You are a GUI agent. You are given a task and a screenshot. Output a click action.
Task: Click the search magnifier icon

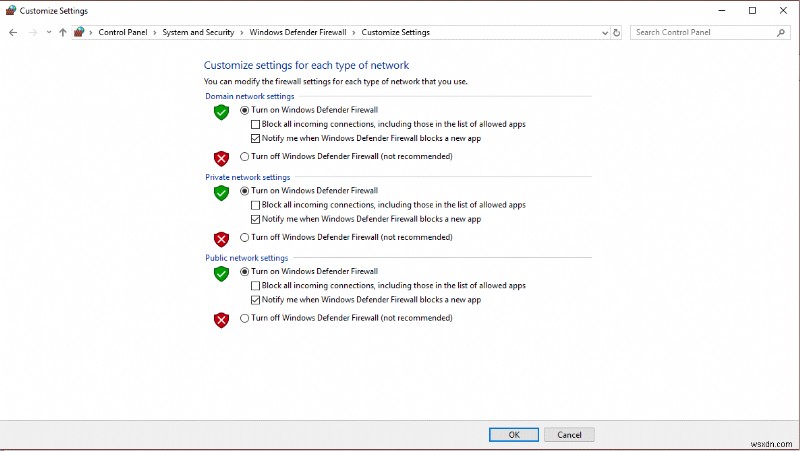782,32
